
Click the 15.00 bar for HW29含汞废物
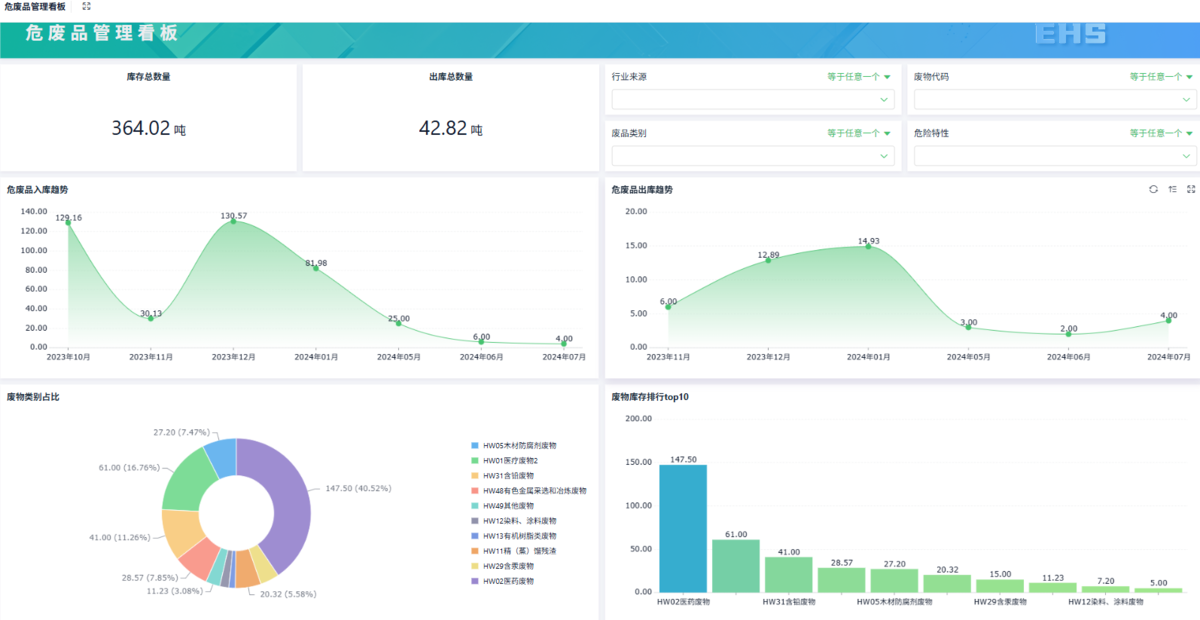(1000, 586)
